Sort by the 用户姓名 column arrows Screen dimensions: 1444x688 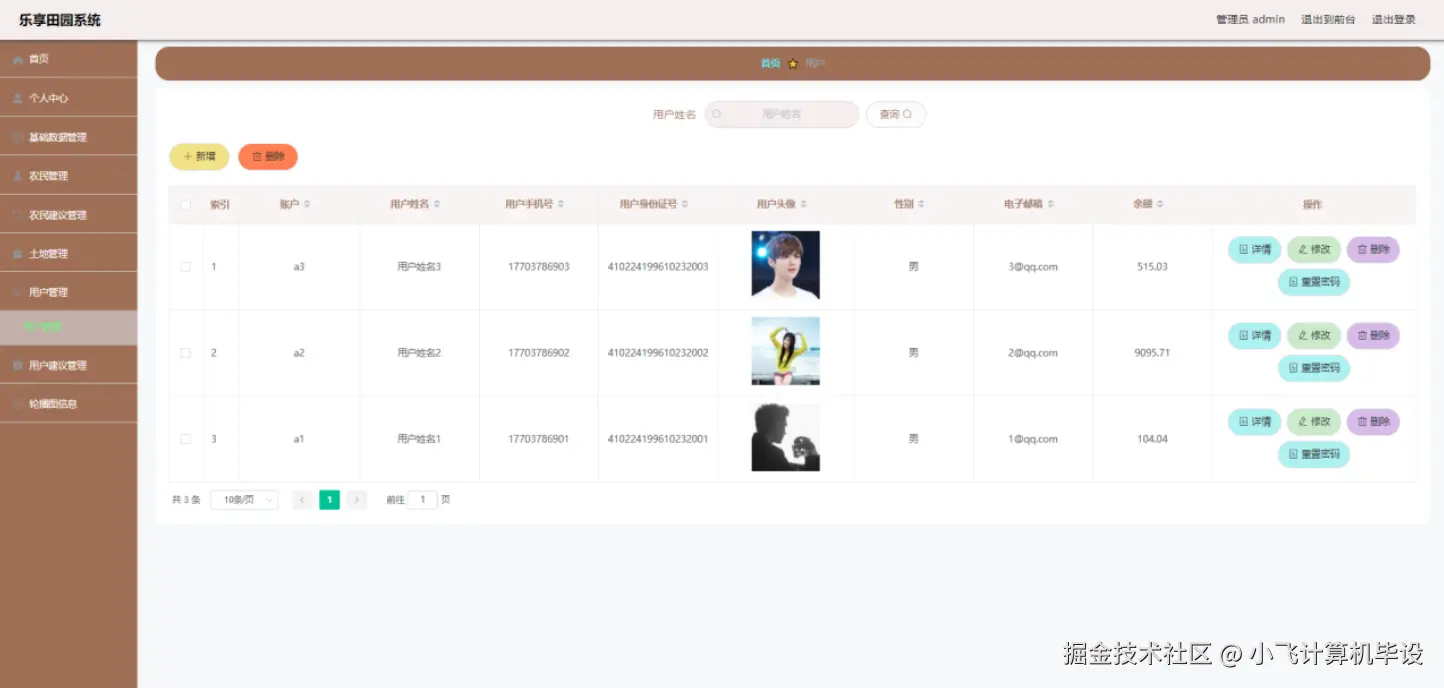click(437, 204)
